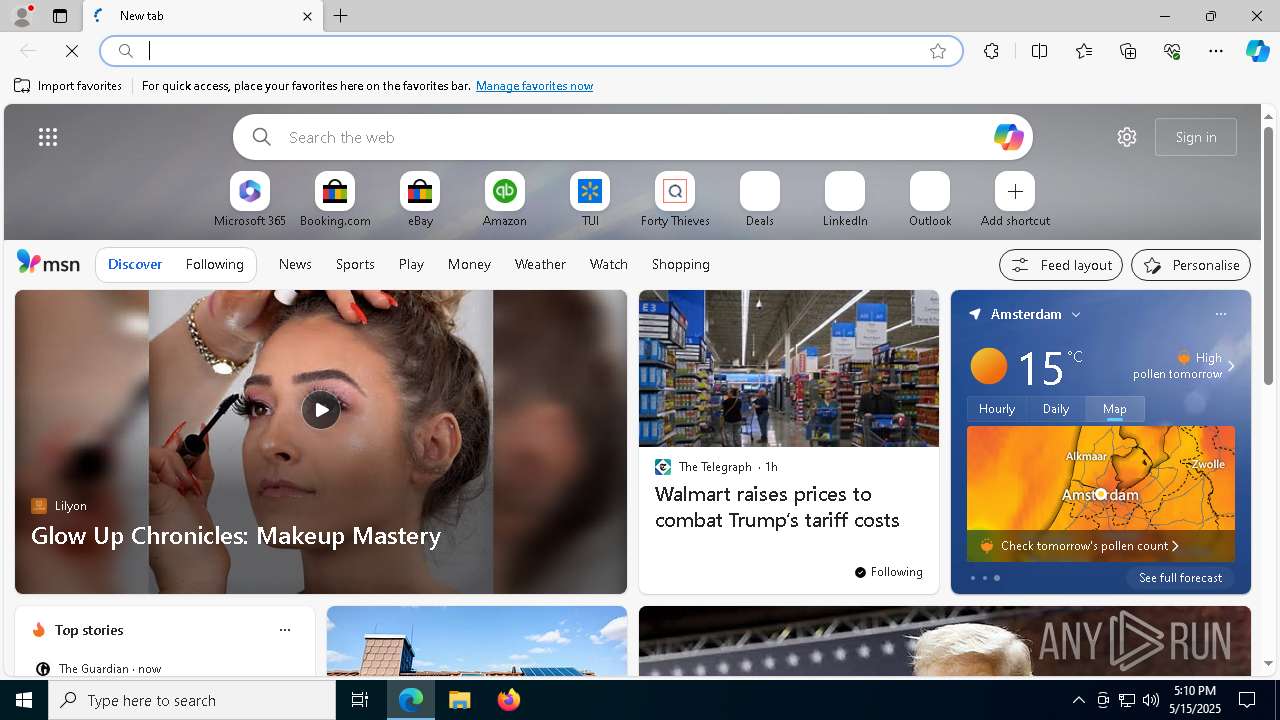1280x720 pixels.
Task: Switch to the Discover feed
Action: (135, 264)
